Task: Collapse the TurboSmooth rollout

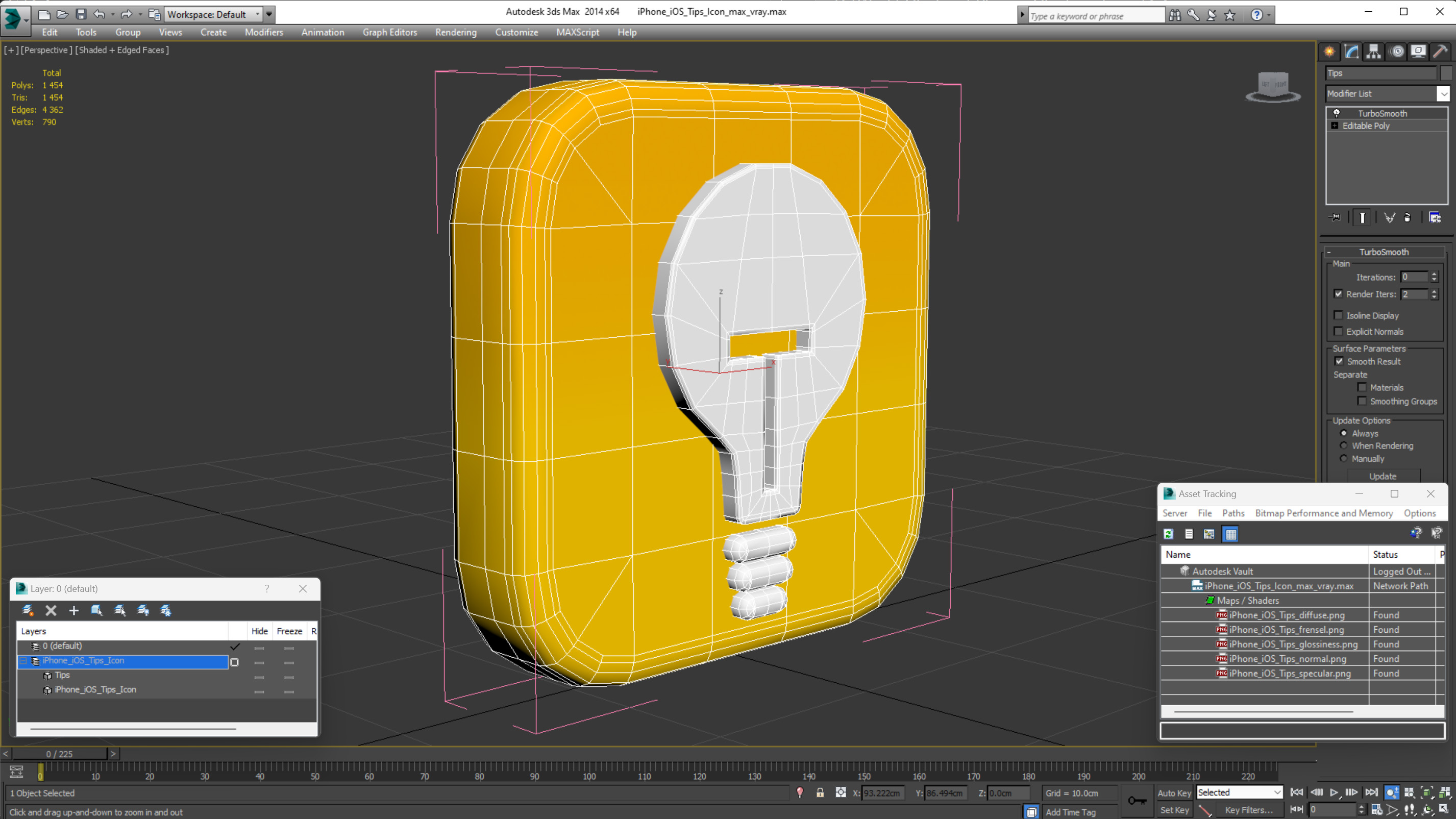Action: coord(1329,252)
